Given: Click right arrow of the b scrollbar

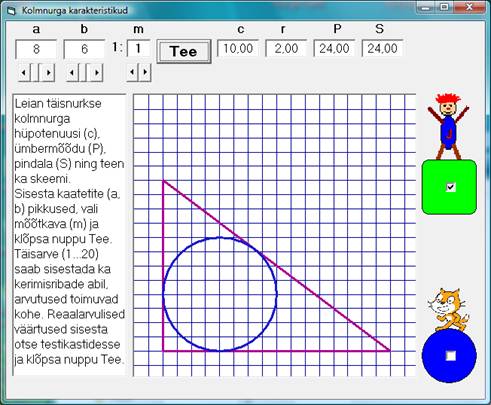Looking at the screenshot, I should click(97, 72).
